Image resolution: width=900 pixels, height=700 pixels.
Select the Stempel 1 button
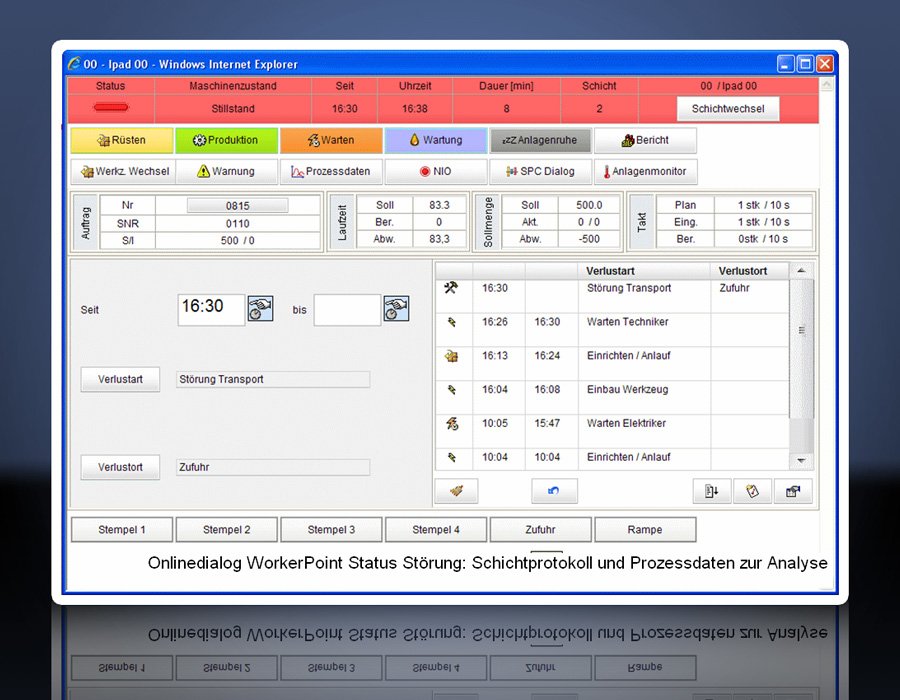122,530
